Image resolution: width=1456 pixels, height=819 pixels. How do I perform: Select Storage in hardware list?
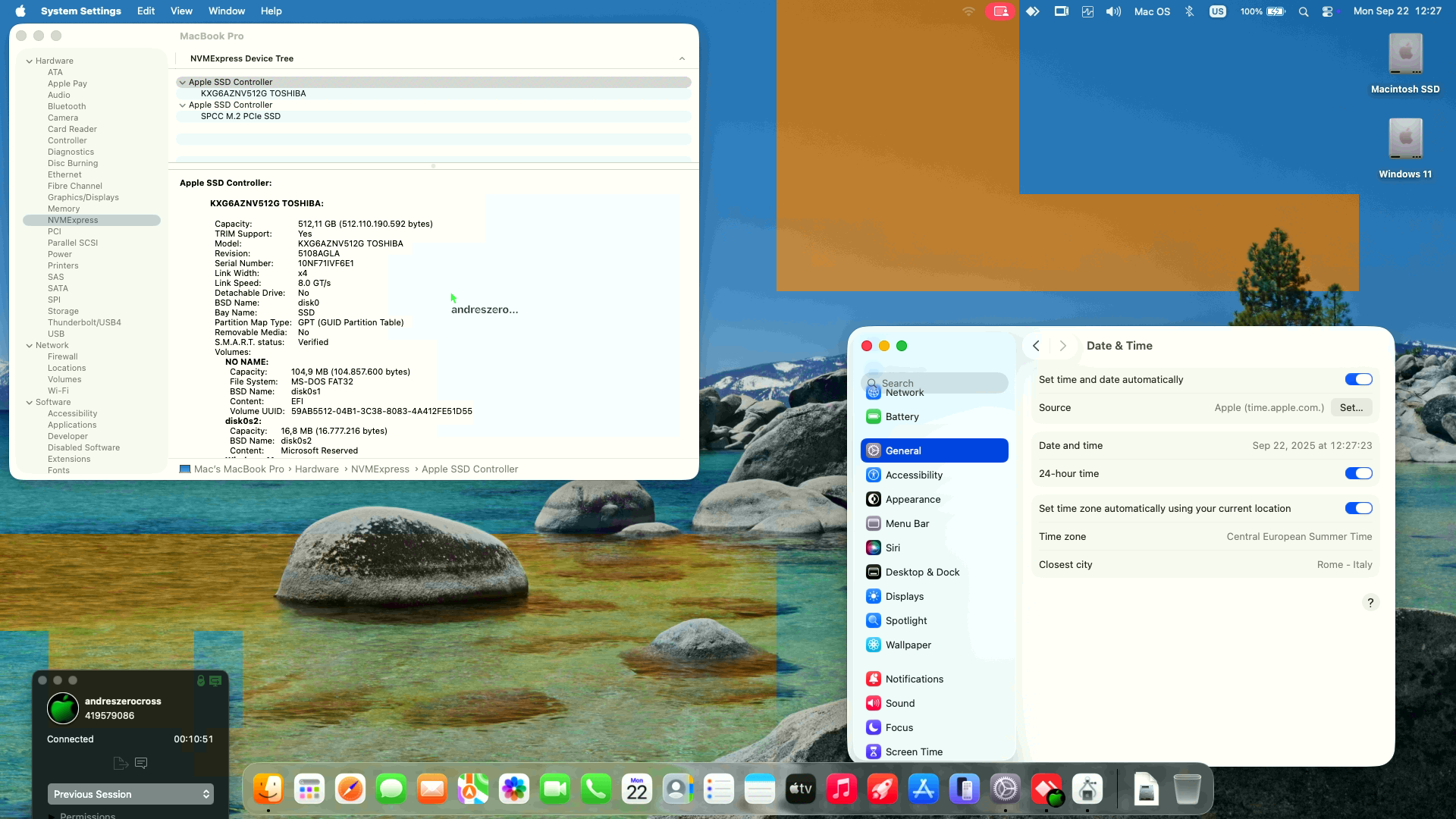[63, 311]
